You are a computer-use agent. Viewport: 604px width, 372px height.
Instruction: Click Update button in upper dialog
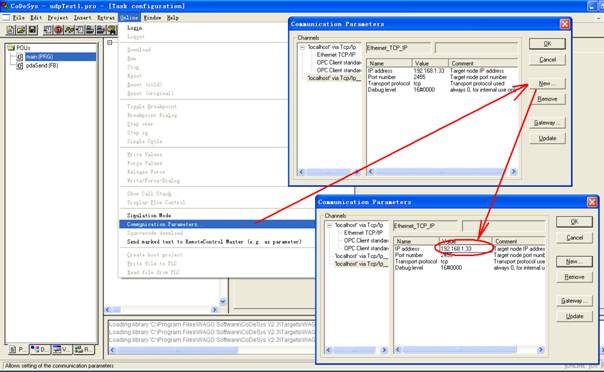547,138
